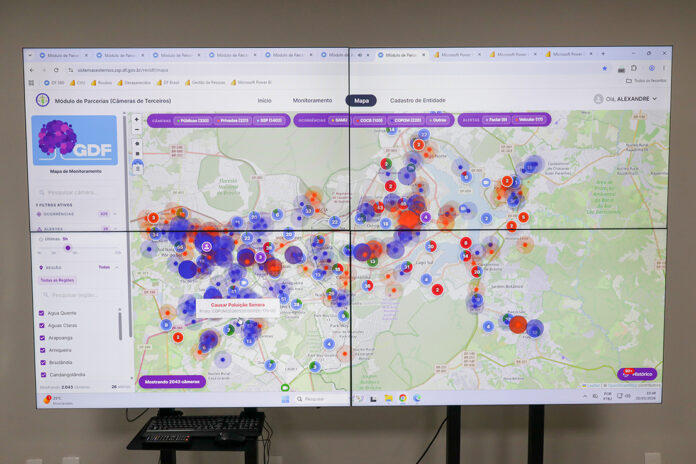The height and width of the screenshot is (464, 696).
Task: Toggle the Públicas cameras filter chip
Action: click(x=193, y=121)
